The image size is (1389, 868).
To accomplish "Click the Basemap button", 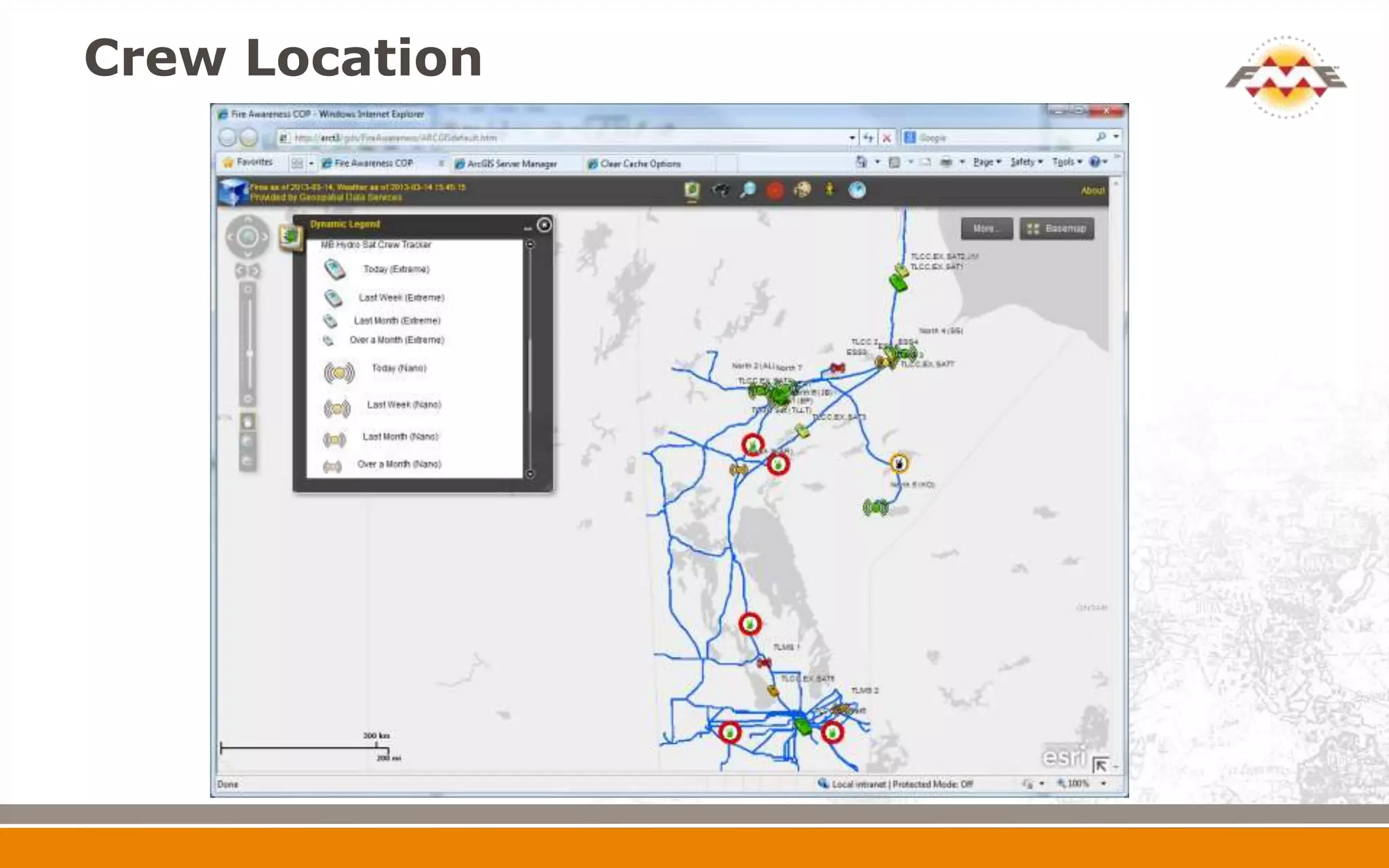I will 1057,229.
